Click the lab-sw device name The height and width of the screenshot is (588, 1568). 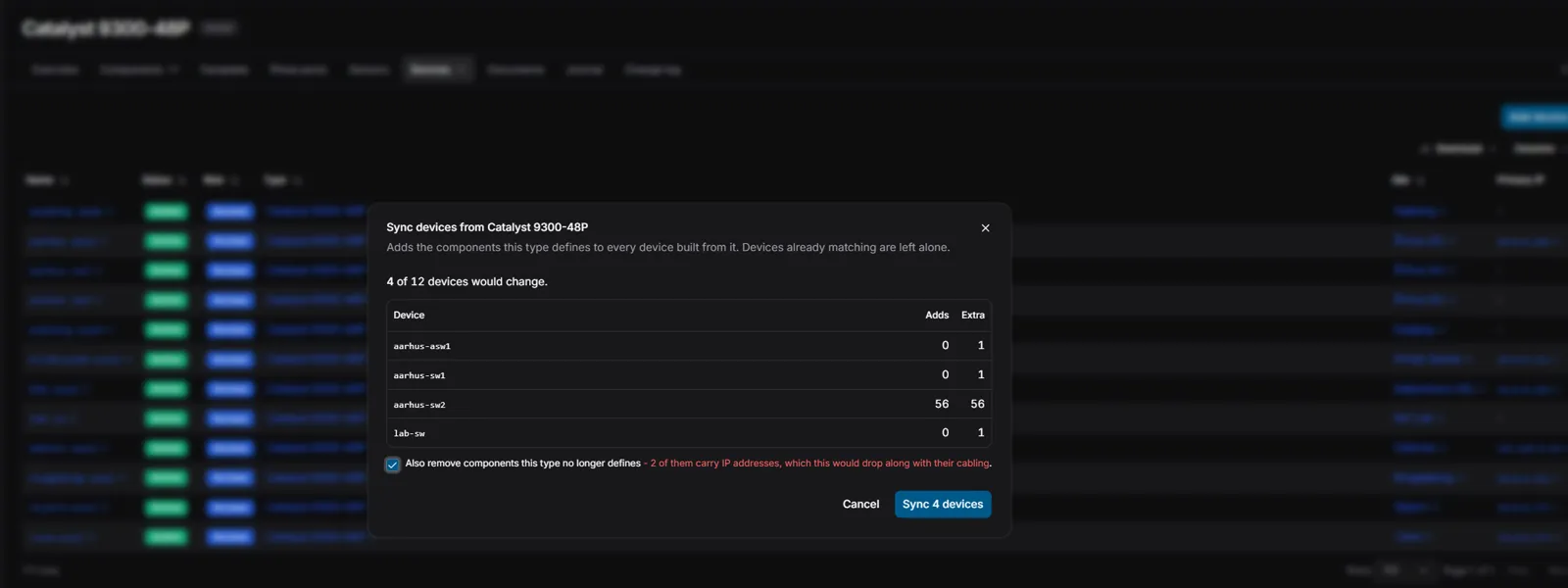click(x=409, y=433)
